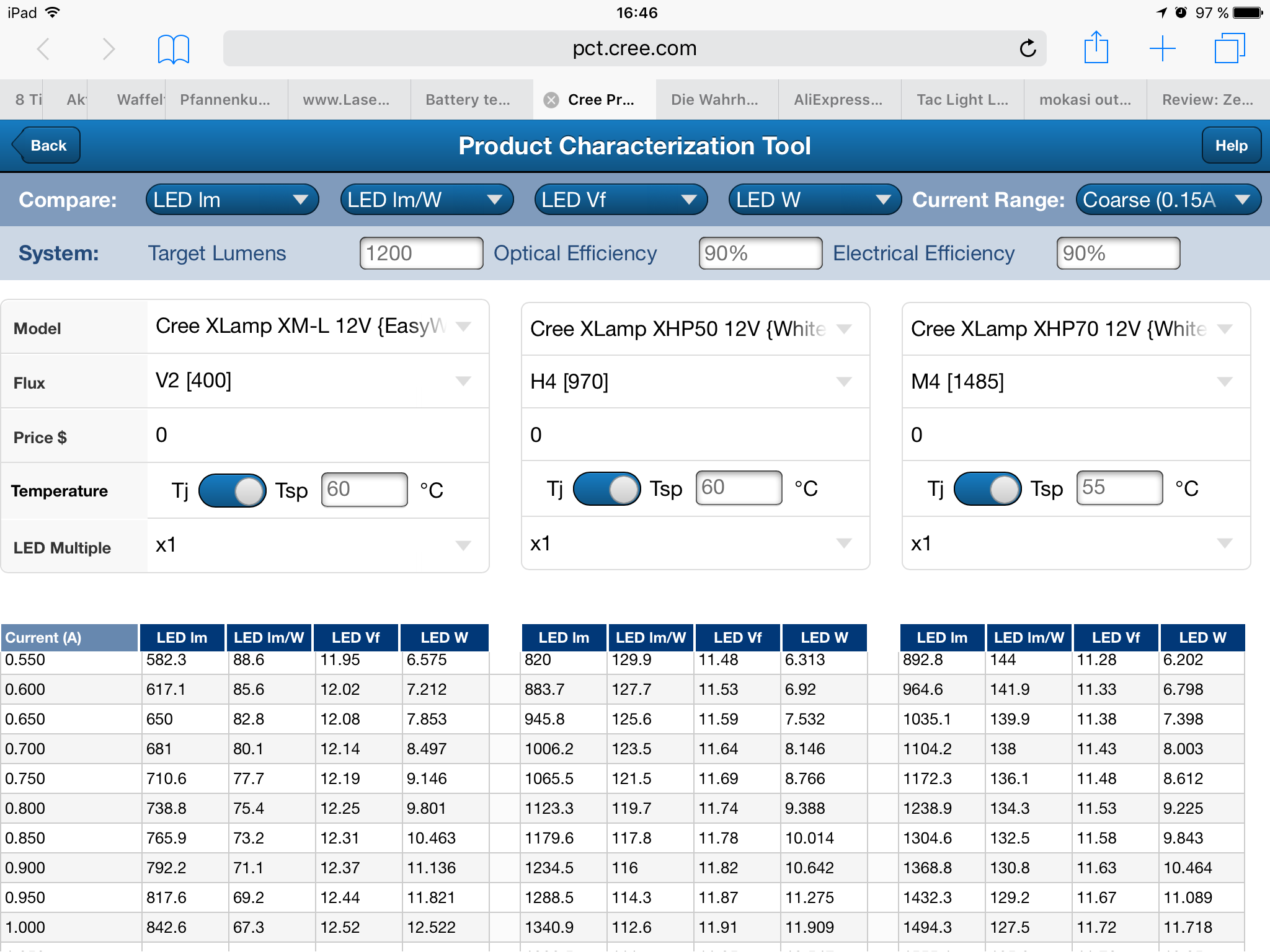The image size is (1270, 952).
Task: Open XM-L LED Multiple x1 dropdown
Action: pyautogui.click(x=317, y=545)
